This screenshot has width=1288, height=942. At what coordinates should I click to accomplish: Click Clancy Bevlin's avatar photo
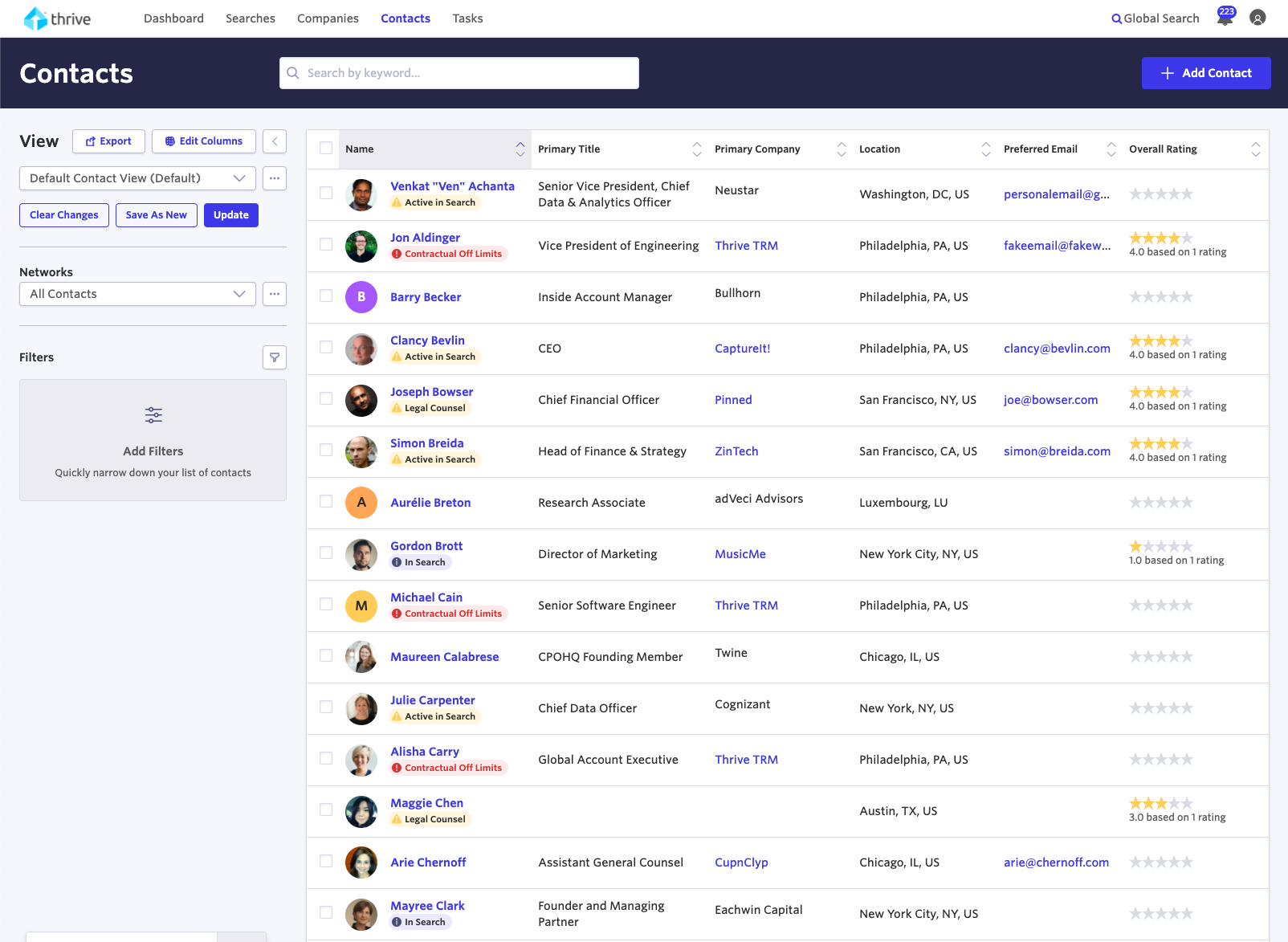click(361, 349)
